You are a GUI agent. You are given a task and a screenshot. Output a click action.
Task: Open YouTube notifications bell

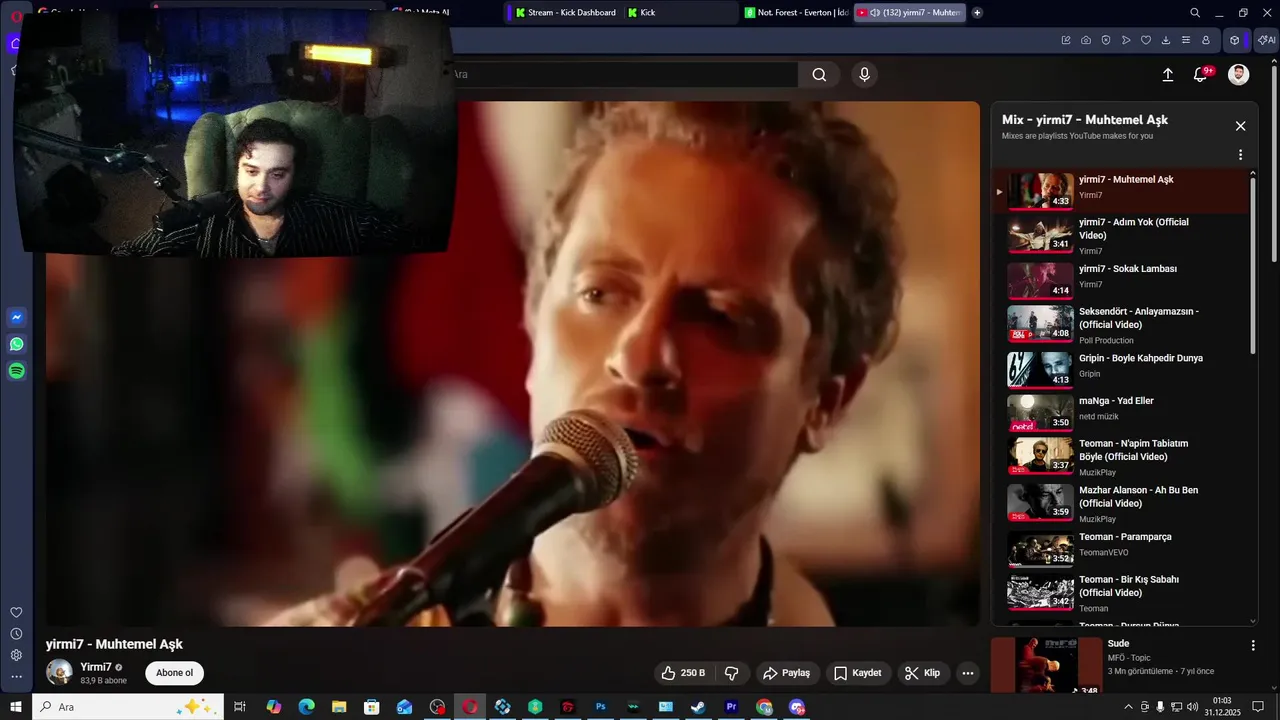[x=1201, y=74]
